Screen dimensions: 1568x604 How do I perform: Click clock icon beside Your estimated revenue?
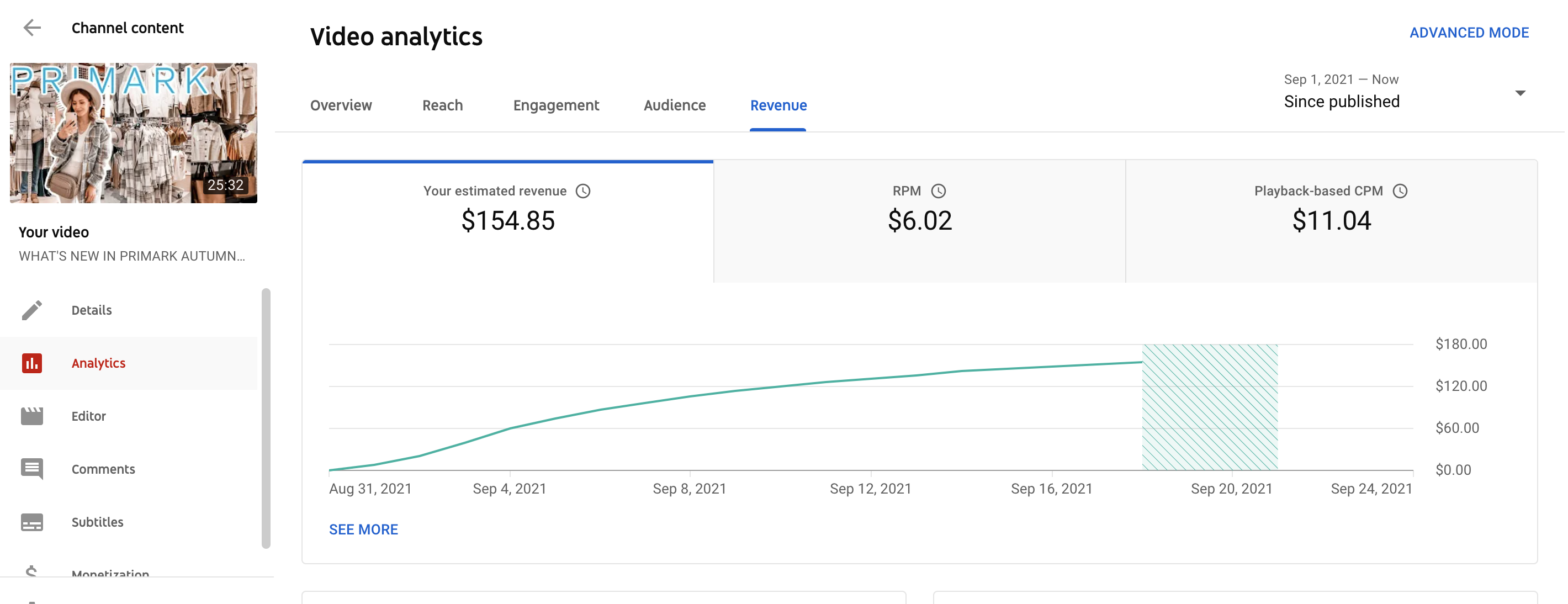click(582, 191)
